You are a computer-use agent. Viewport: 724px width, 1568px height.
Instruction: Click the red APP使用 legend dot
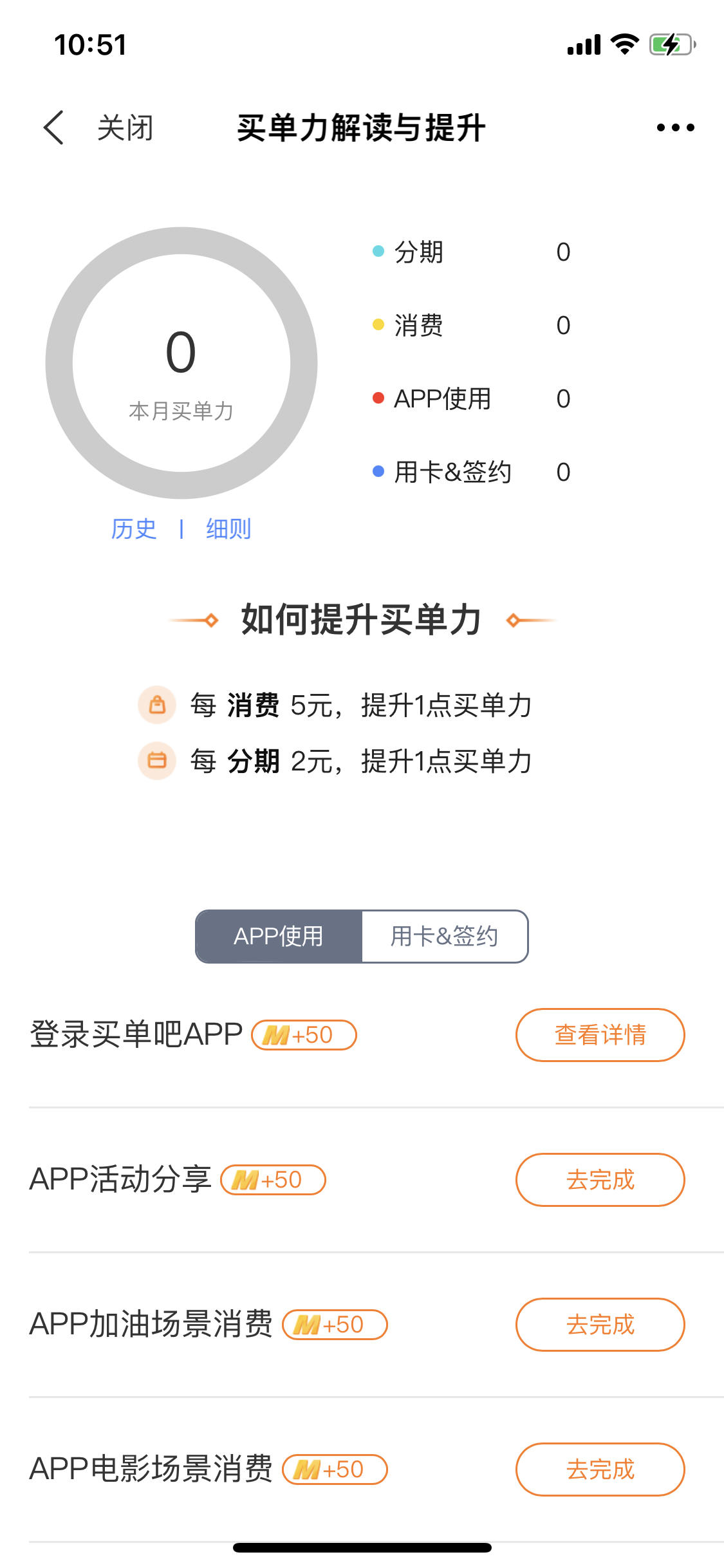pyautogui.click(x=378, y=398)
